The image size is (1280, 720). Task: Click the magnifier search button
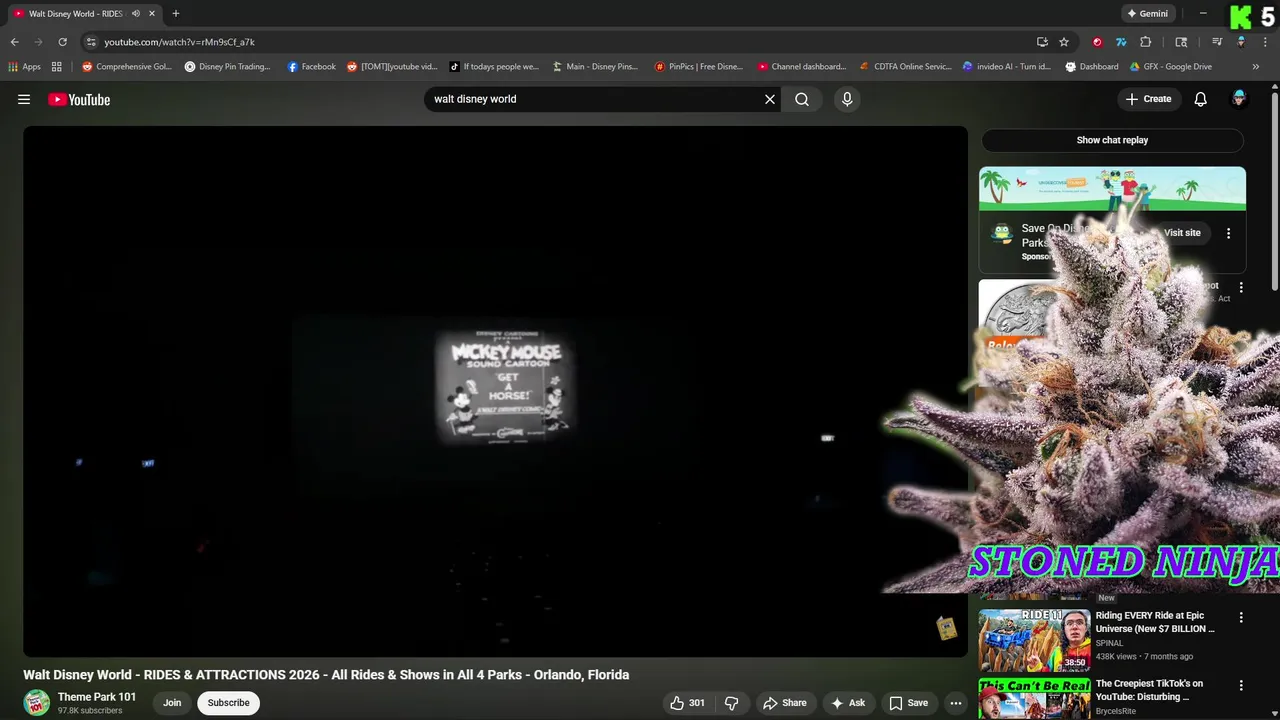pyautogui.click(x=802, y=99)
